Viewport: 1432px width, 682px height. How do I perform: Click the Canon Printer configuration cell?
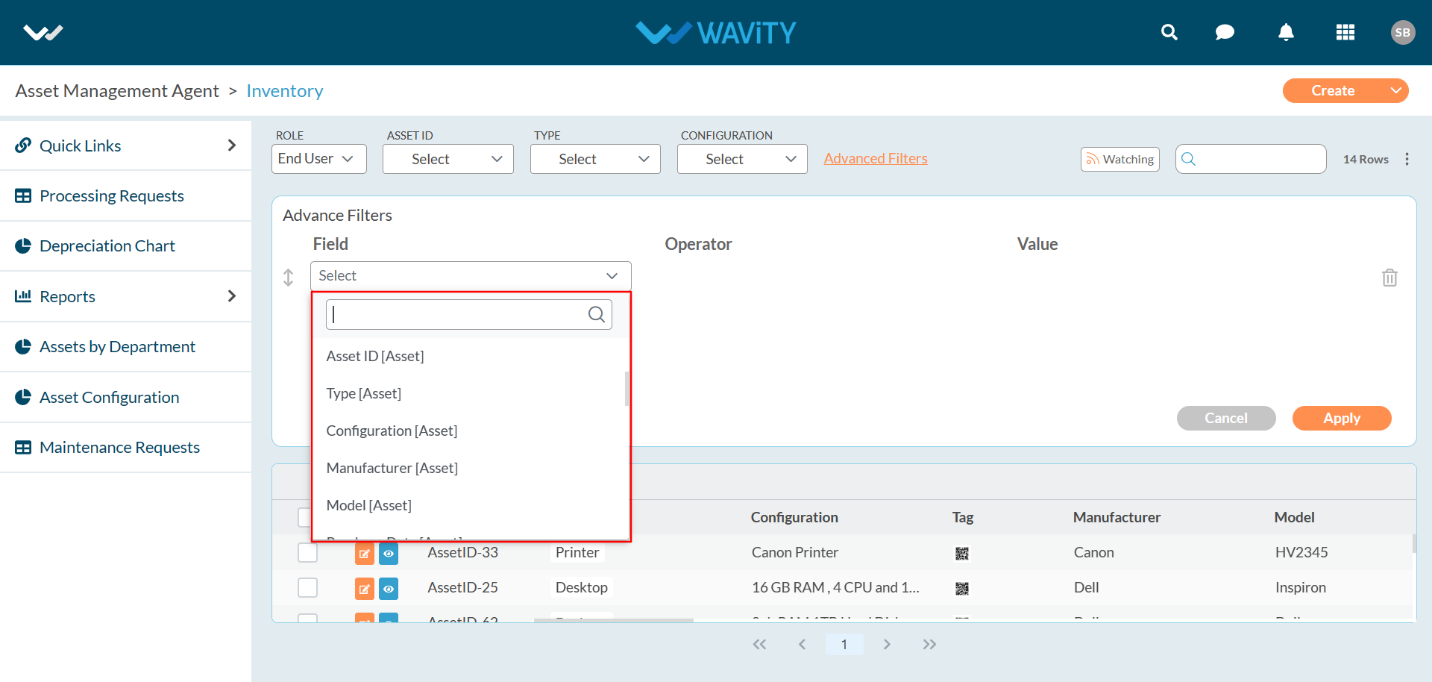pos(795,552)
